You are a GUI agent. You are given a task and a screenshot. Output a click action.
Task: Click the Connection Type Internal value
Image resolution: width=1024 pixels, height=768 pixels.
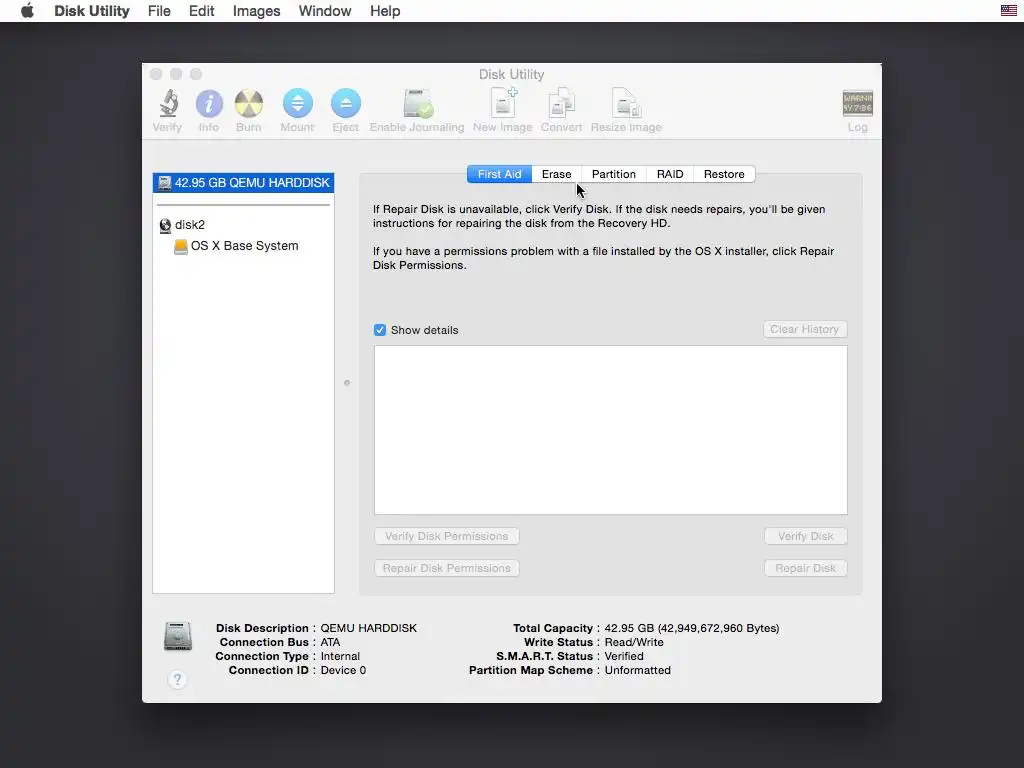coord(340,656)
